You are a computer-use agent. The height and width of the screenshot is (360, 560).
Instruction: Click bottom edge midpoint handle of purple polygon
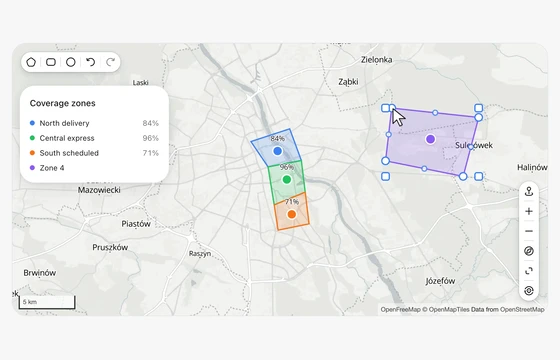pos(424,169)
